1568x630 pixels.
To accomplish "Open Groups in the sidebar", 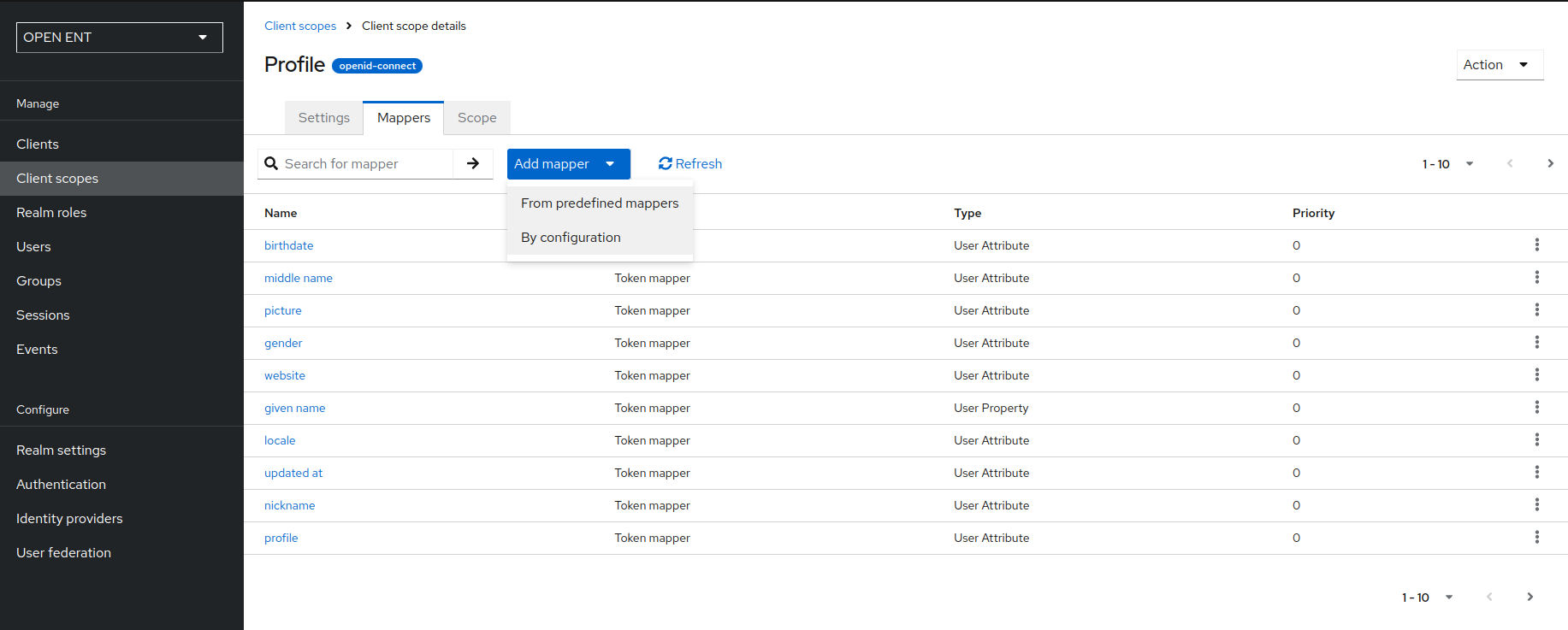I will click(121, 281).
